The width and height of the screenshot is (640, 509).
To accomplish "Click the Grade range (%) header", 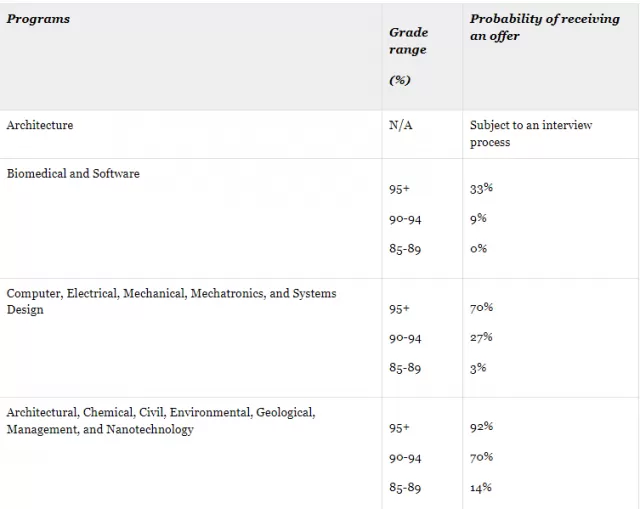I will [x=409, y=56].
